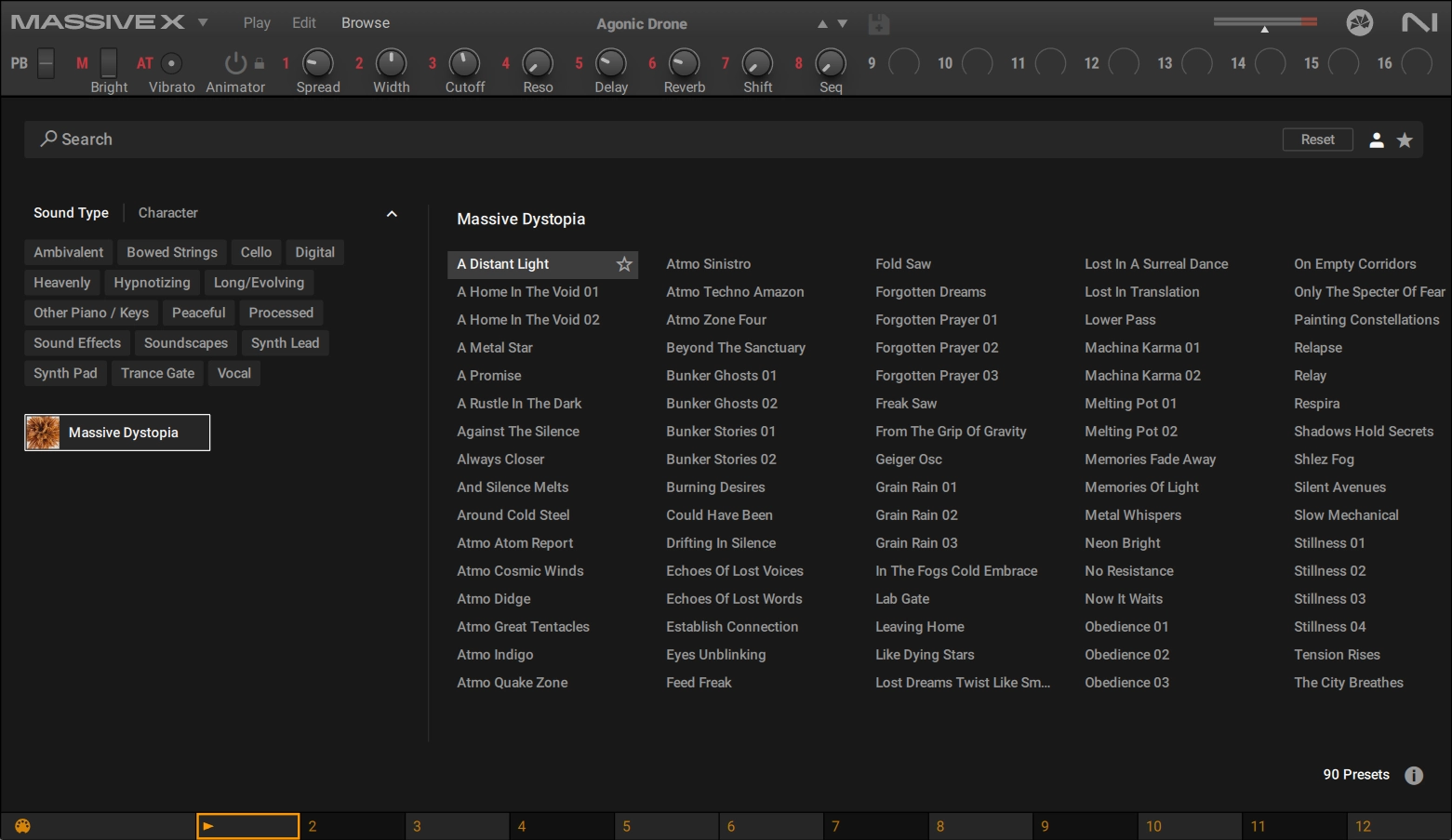
Task: Click inside the Search field
Action: [x=651, y=140]
